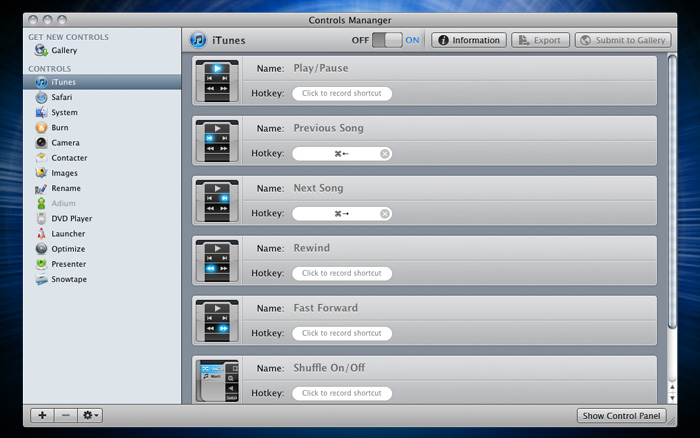This screenshot has width=700, height=438.
Task: Click the Next Song control thumbnail
Action: [x=217, y=200]
